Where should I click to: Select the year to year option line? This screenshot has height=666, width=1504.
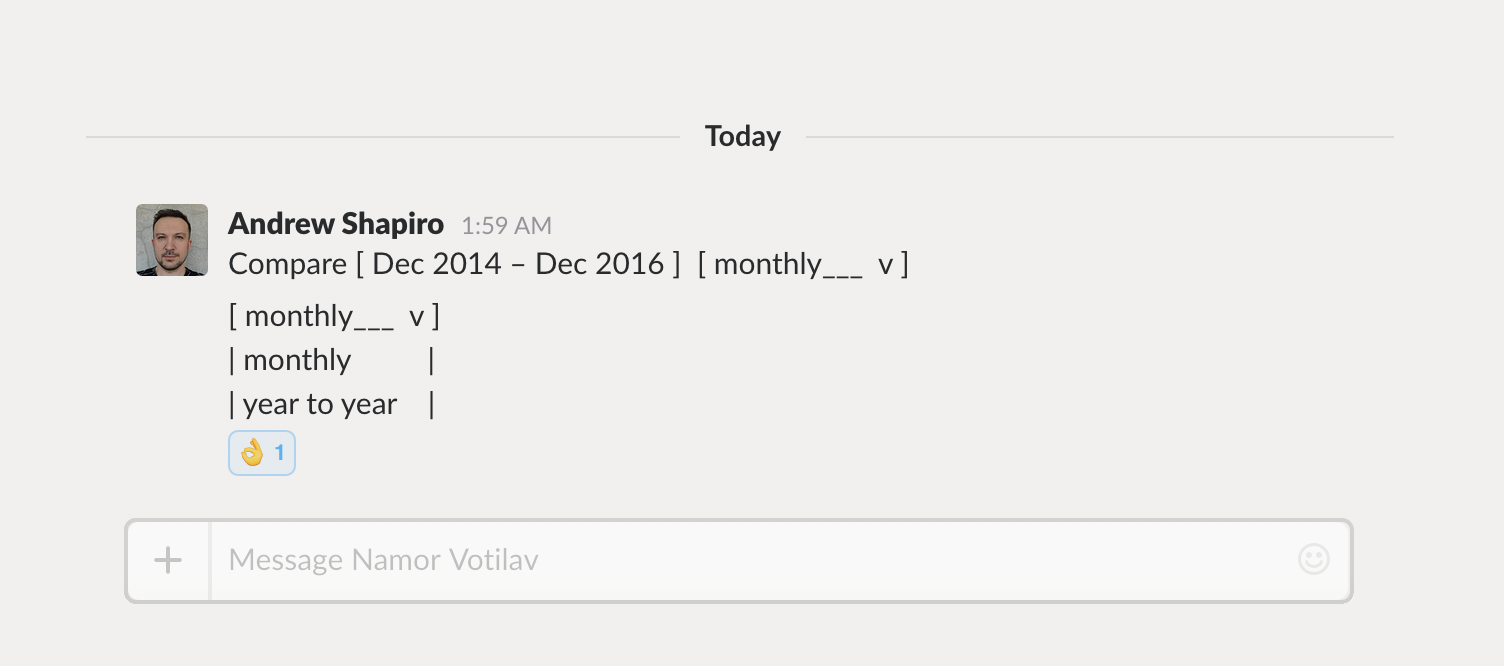tap(320, 404)
